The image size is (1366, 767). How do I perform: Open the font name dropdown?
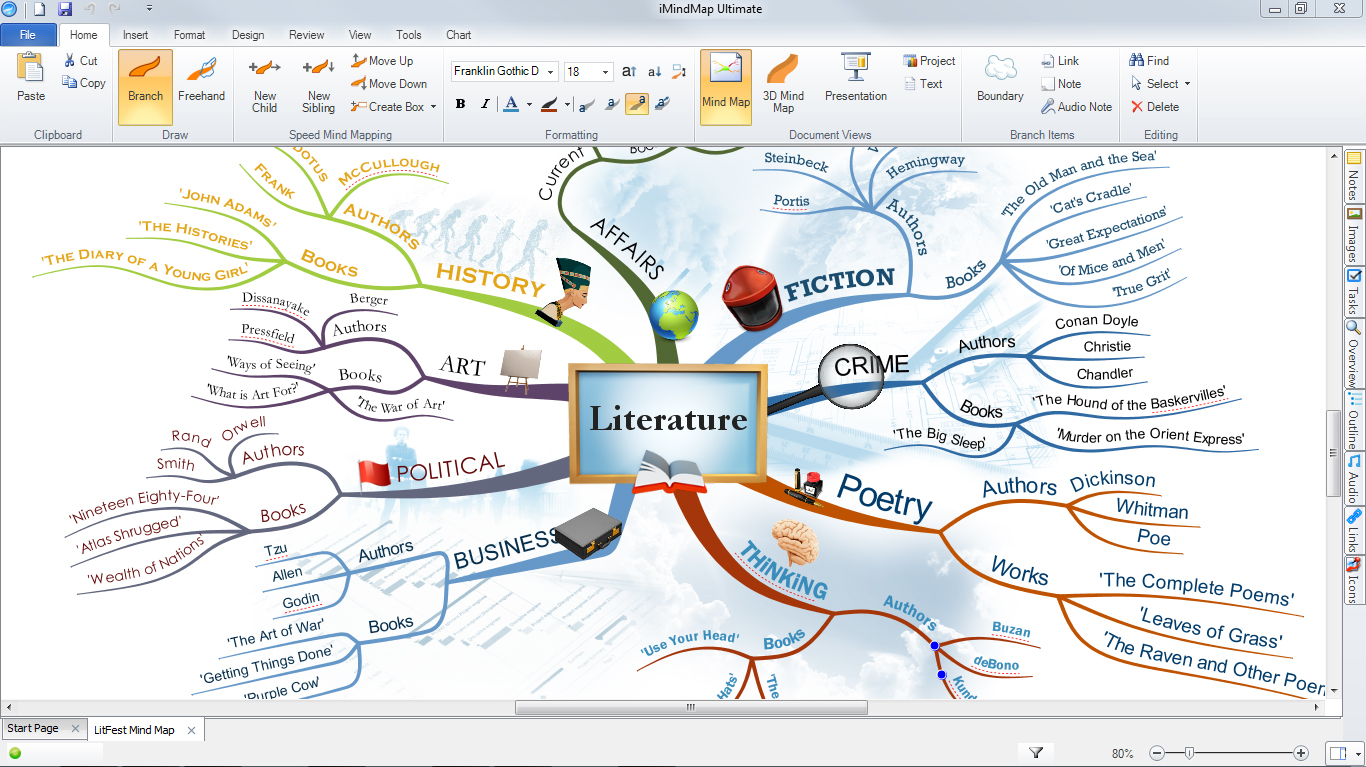point(551,72)
